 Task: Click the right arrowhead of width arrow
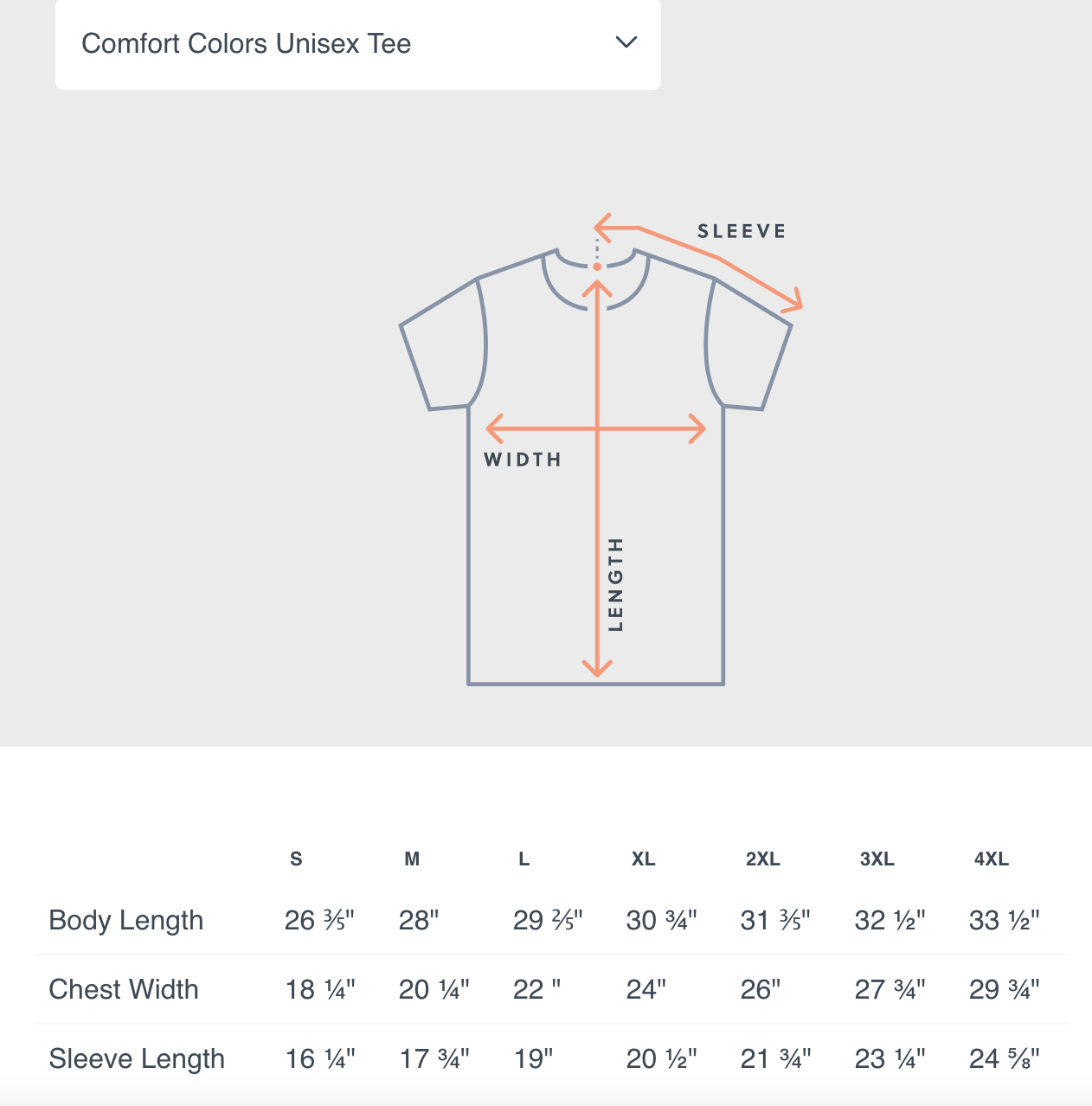pos(697,428)
